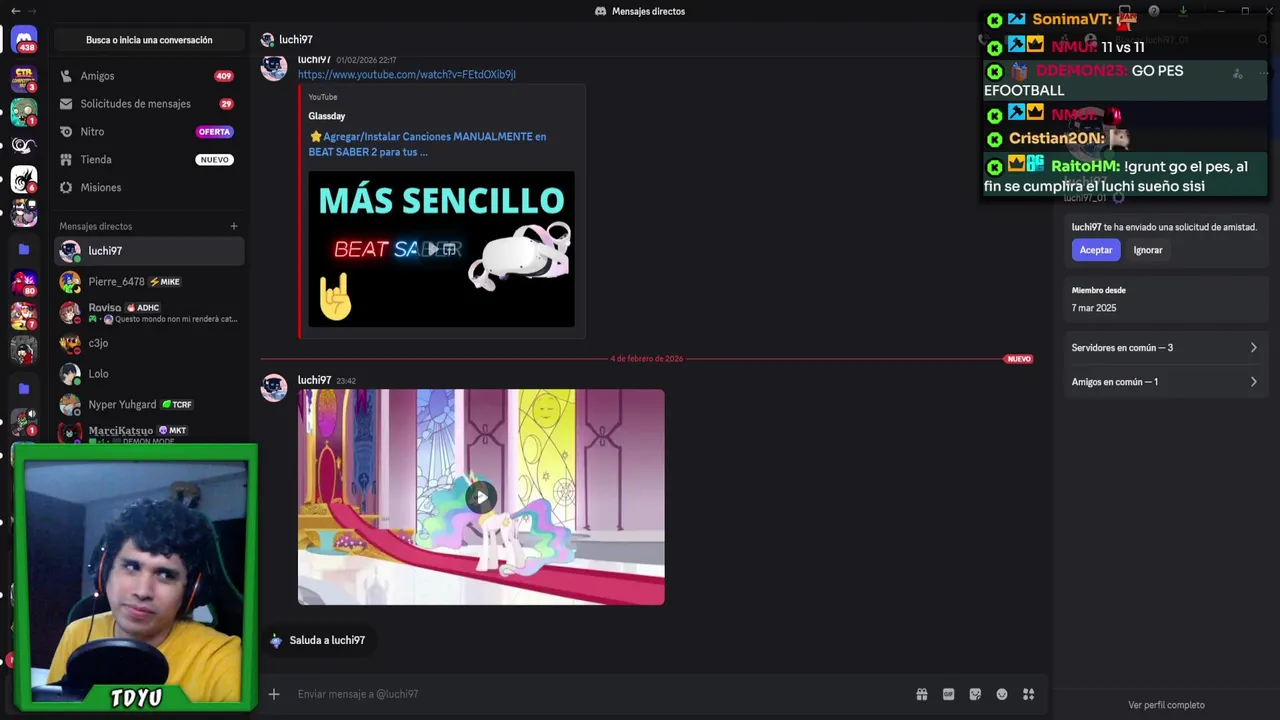Screen dimensions: 1280x720
Task: Expand the second server folder
Action: tap(24, 388)
